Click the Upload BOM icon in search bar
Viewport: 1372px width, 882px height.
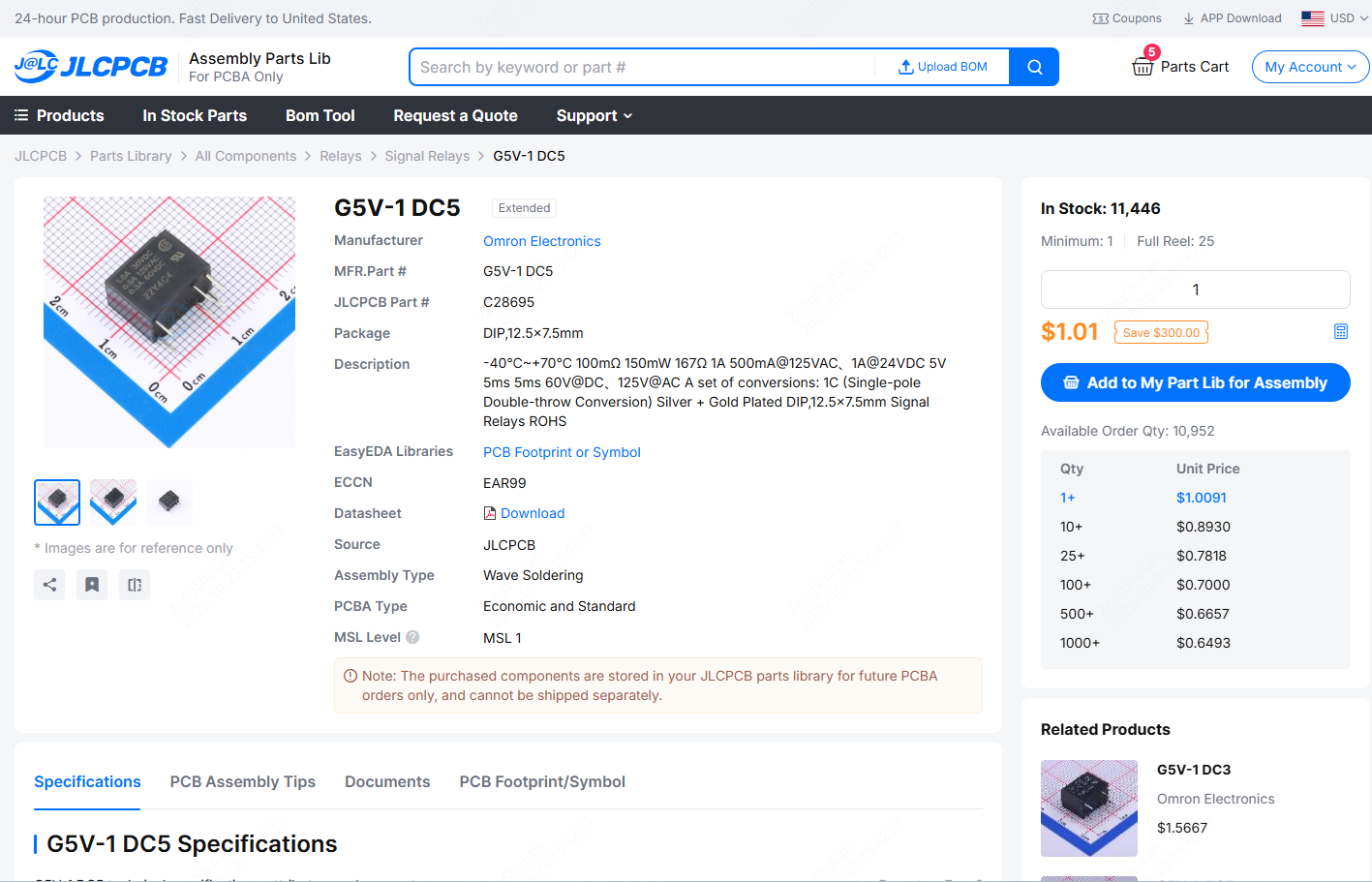tap(906, 67)
